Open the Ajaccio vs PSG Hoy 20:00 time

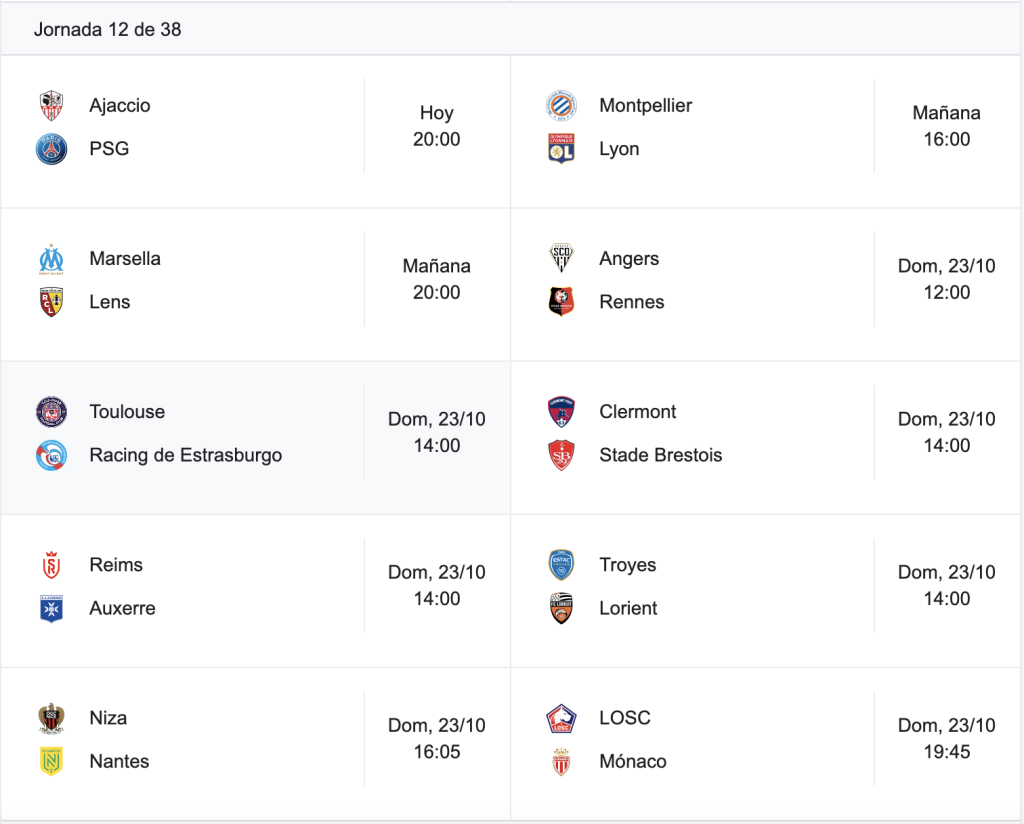pos(436,126)
